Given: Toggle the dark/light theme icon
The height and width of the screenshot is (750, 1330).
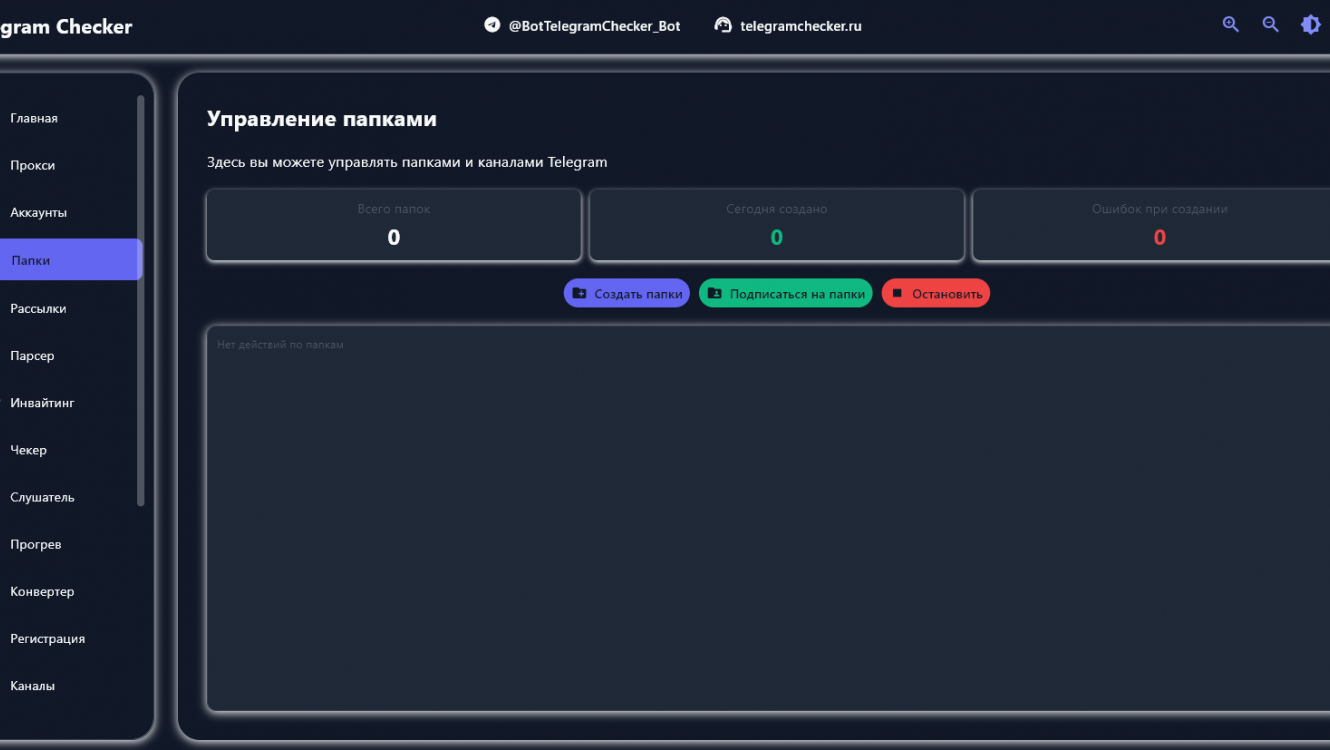Looking at the screenshot, I should 1310,25.
